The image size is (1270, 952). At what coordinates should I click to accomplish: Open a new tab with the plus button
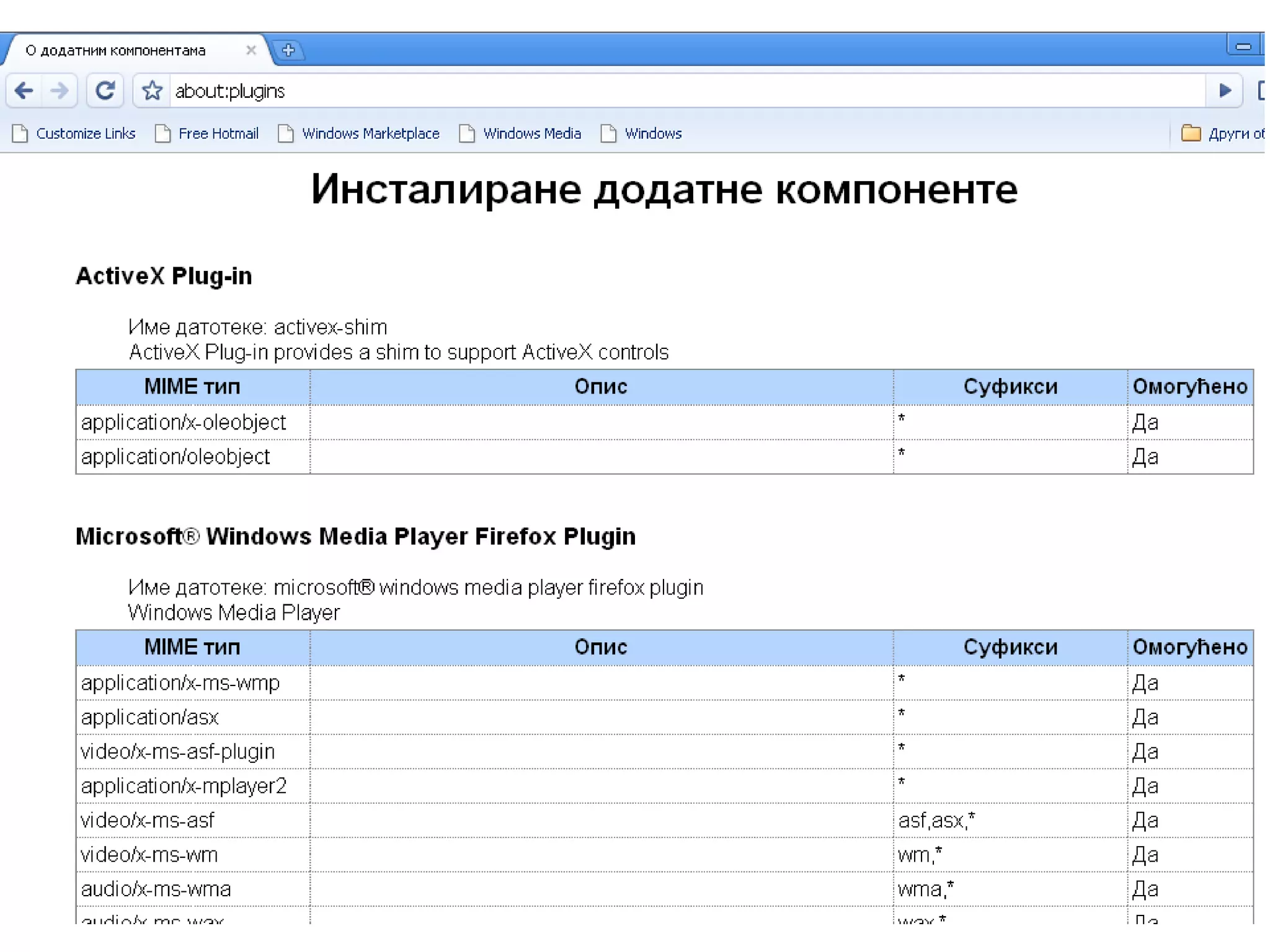[x=288, y=50]
